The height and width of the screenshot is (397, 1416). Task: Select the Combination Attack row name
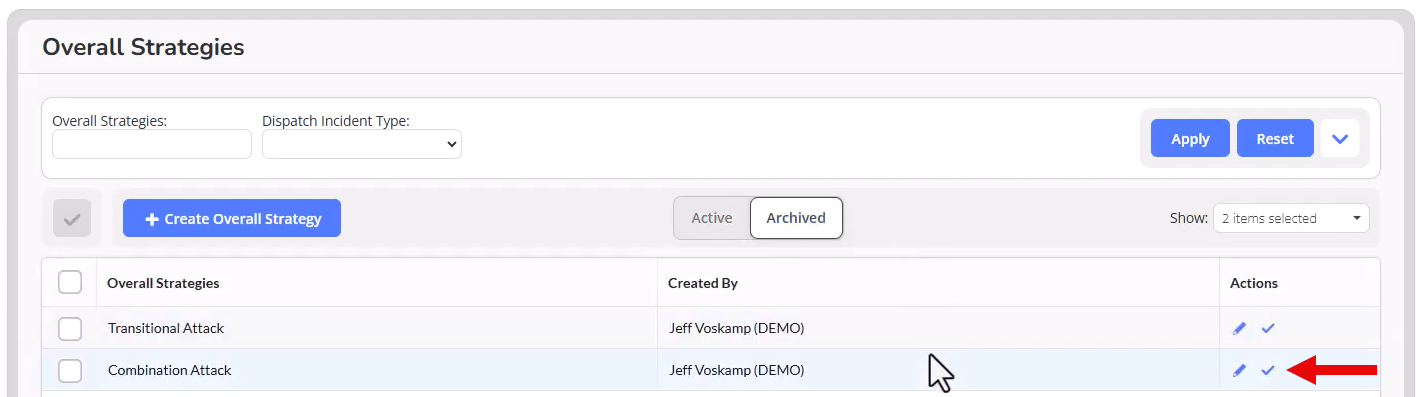point(170,370)
